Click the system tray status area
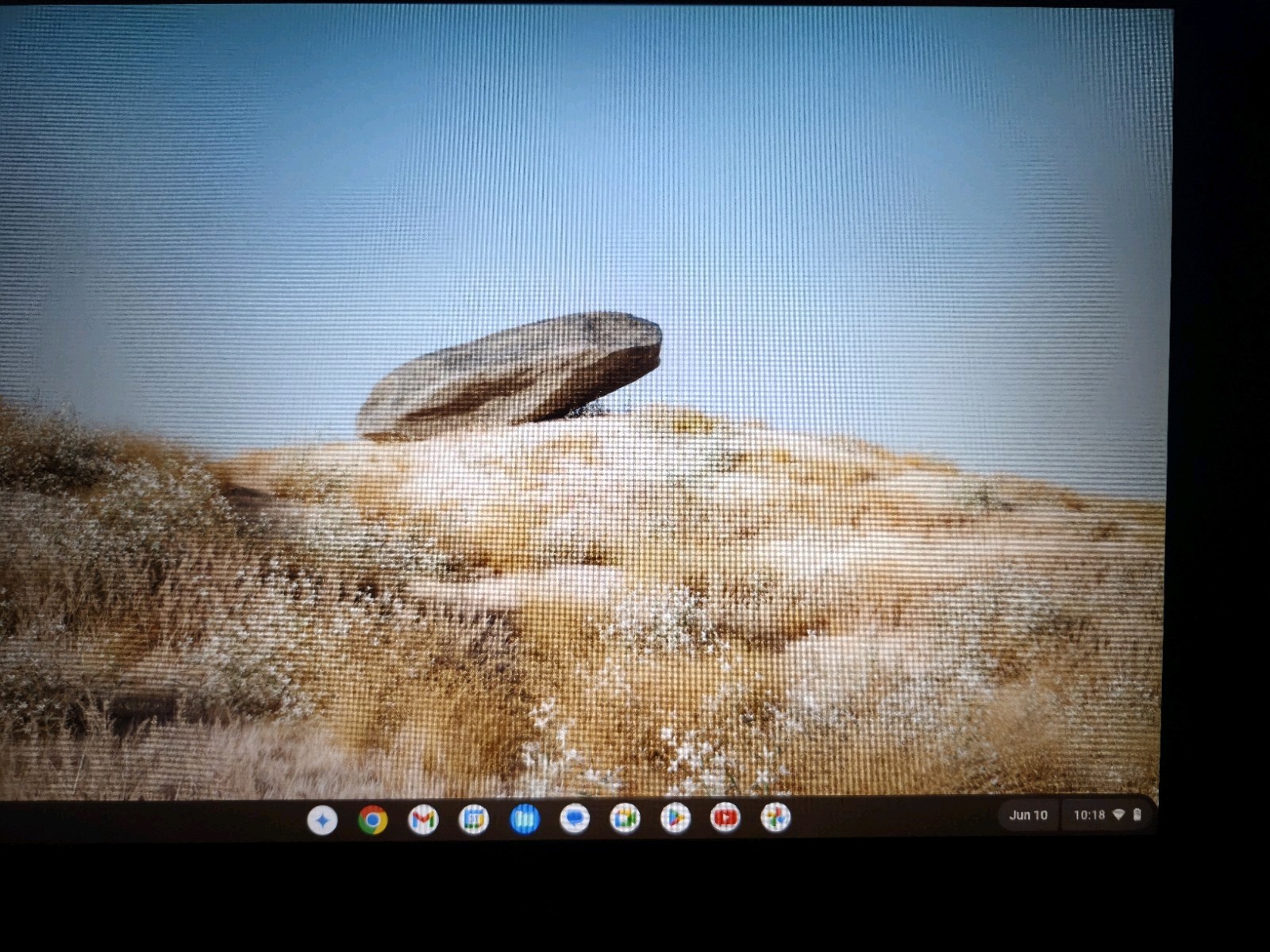 tap(1111, 815)
